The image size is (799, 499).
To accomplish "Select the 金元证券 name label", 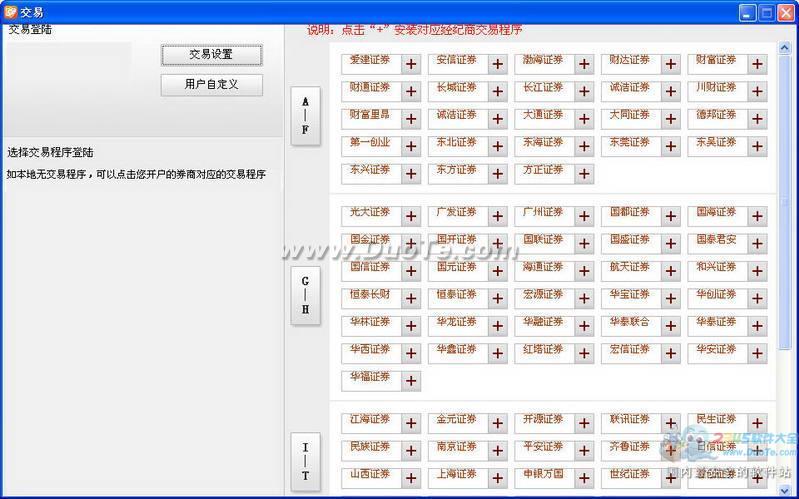I will point(457,419).
